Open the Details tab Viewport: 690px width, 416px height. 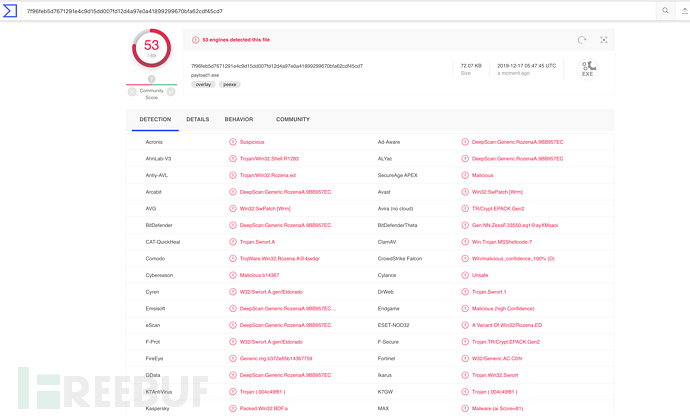click(x=198, y=119)
